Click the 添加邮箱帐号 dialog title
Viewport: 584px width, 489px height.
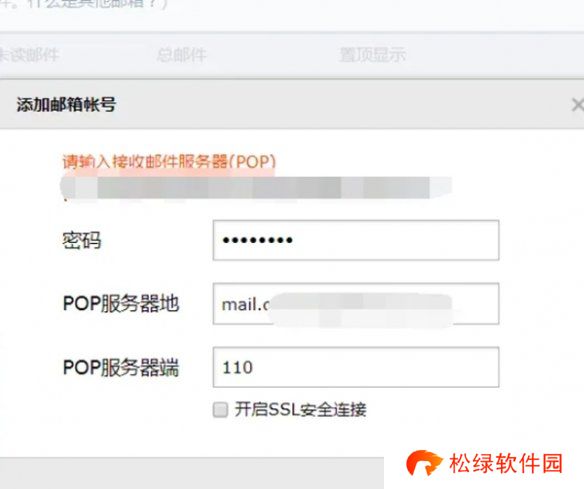(66, 104)
